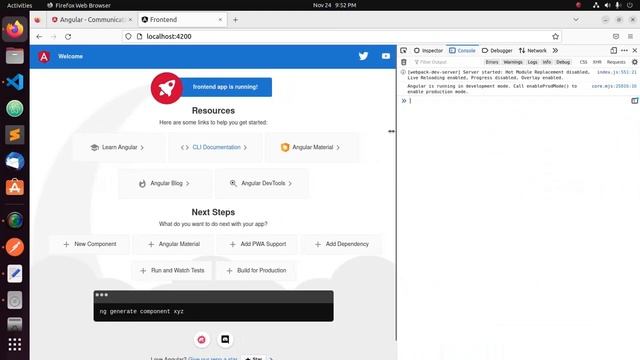Select Add Dependency button

tap(342, 244)
